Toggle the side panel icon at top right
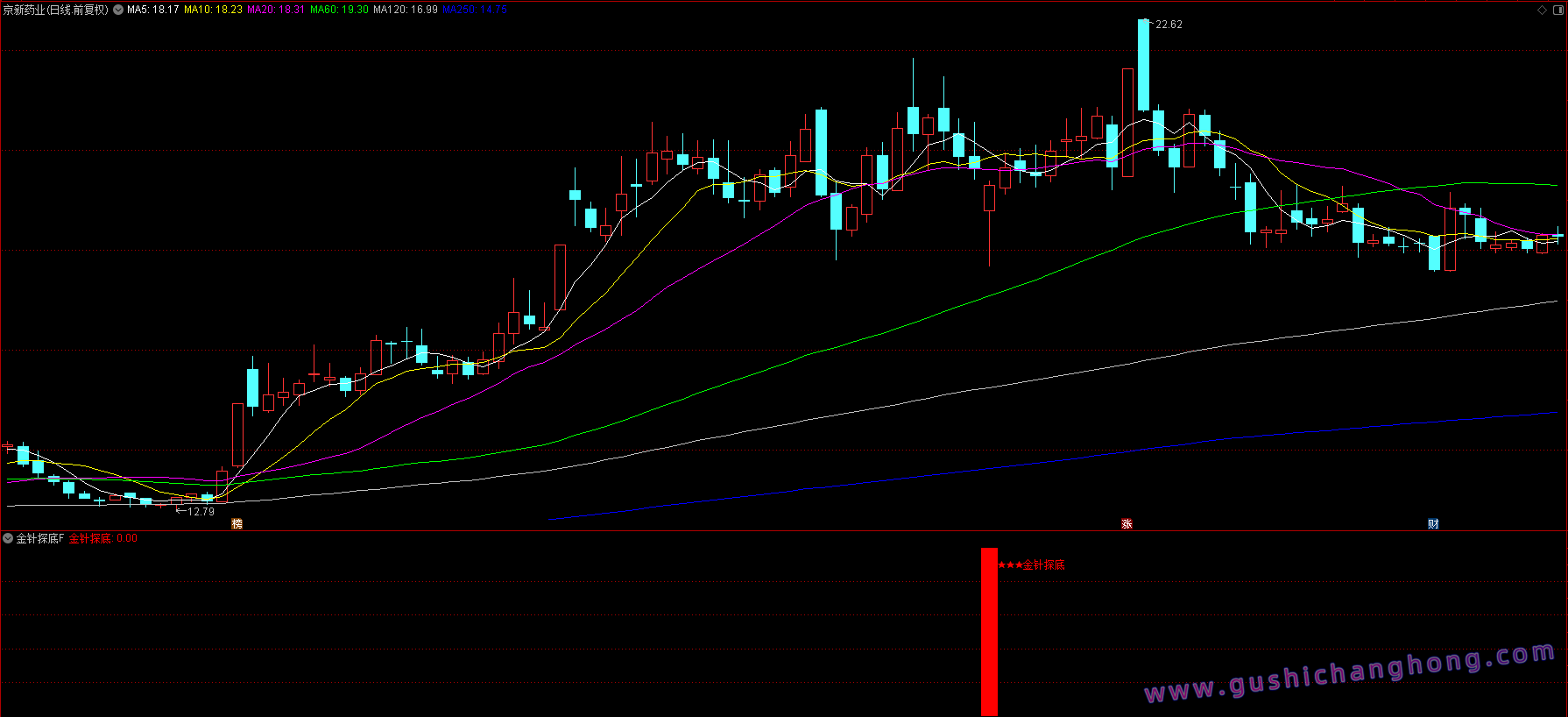 pos(1557,10)
